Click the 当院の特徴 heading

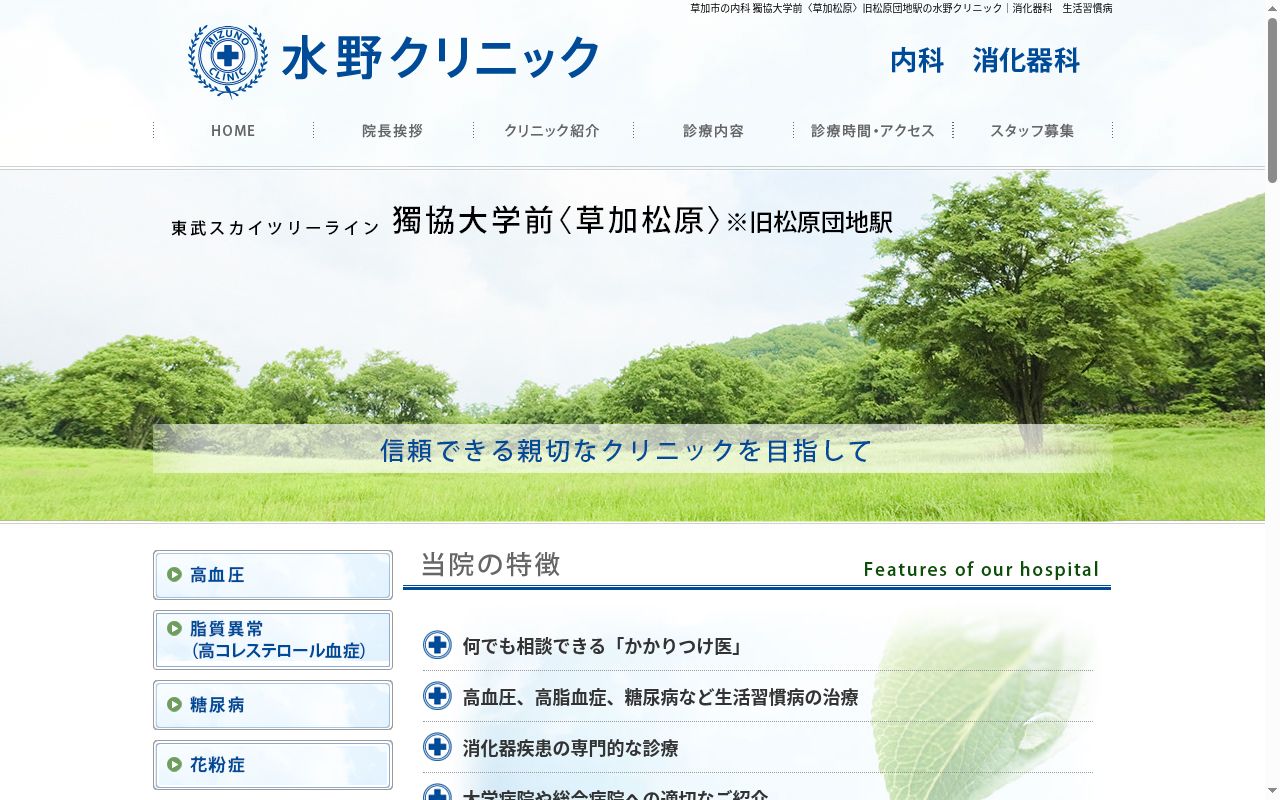pyautogui.click(x=490, y=564)
